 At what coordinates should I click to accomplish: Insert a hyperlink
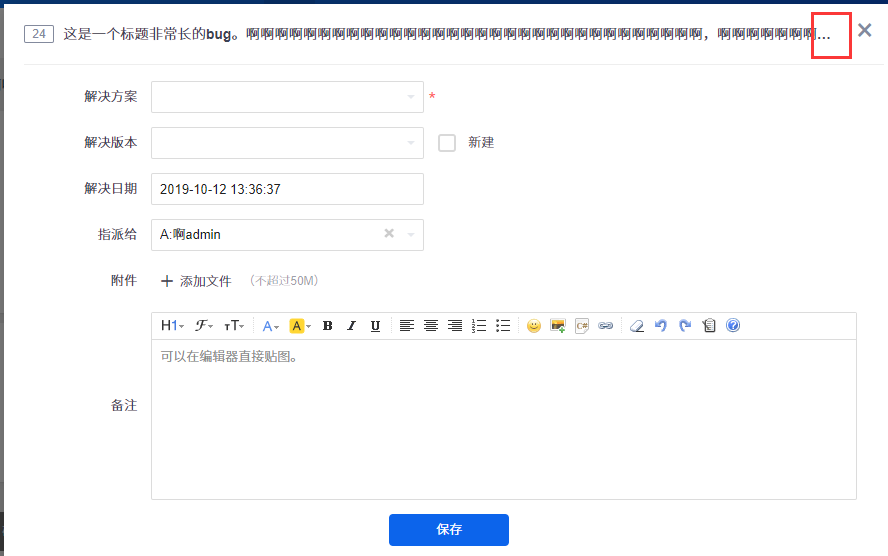click(x=605, y=326)
